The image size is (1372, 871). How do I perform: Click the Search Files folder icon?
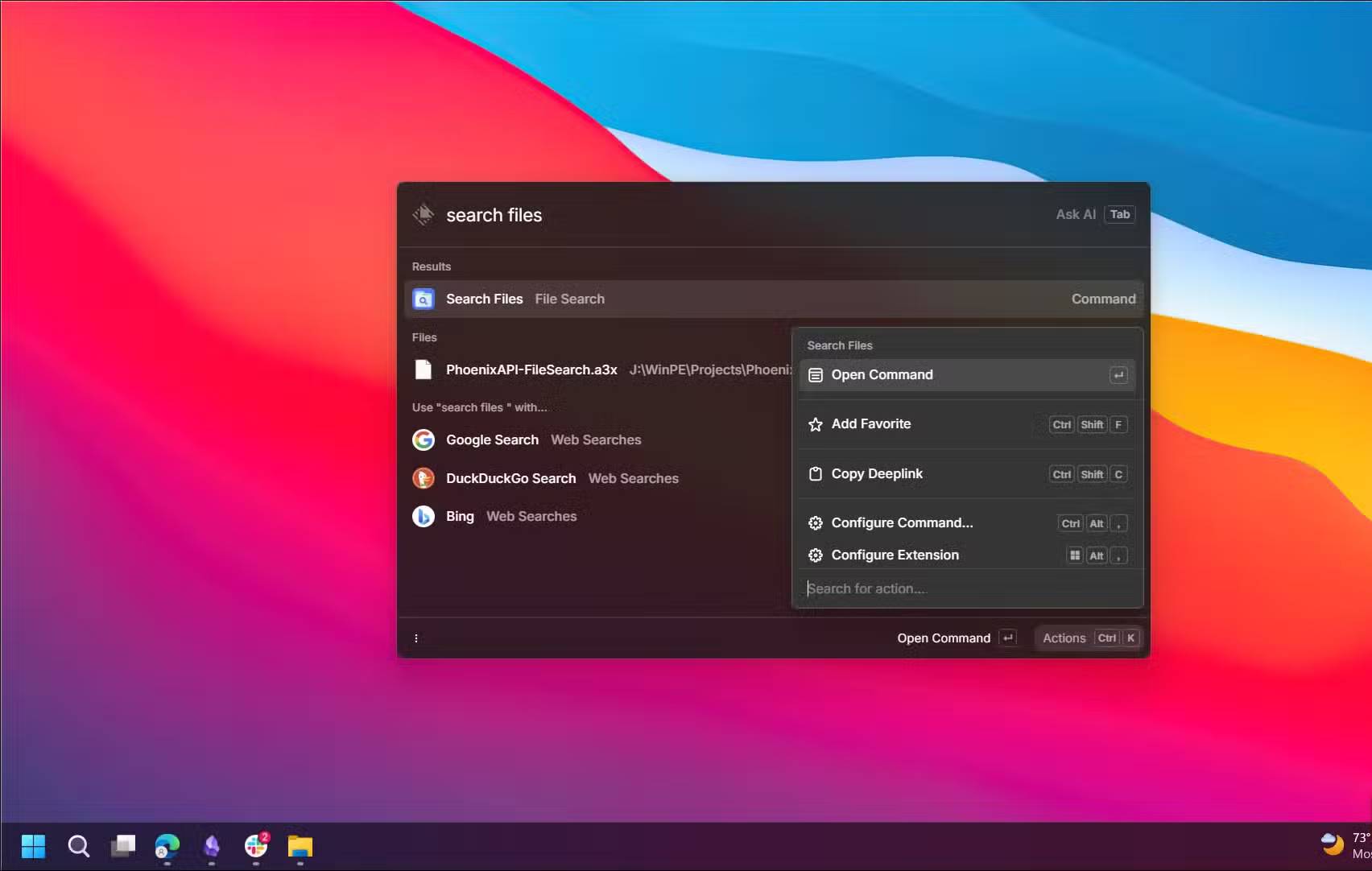tap(423, 299)
